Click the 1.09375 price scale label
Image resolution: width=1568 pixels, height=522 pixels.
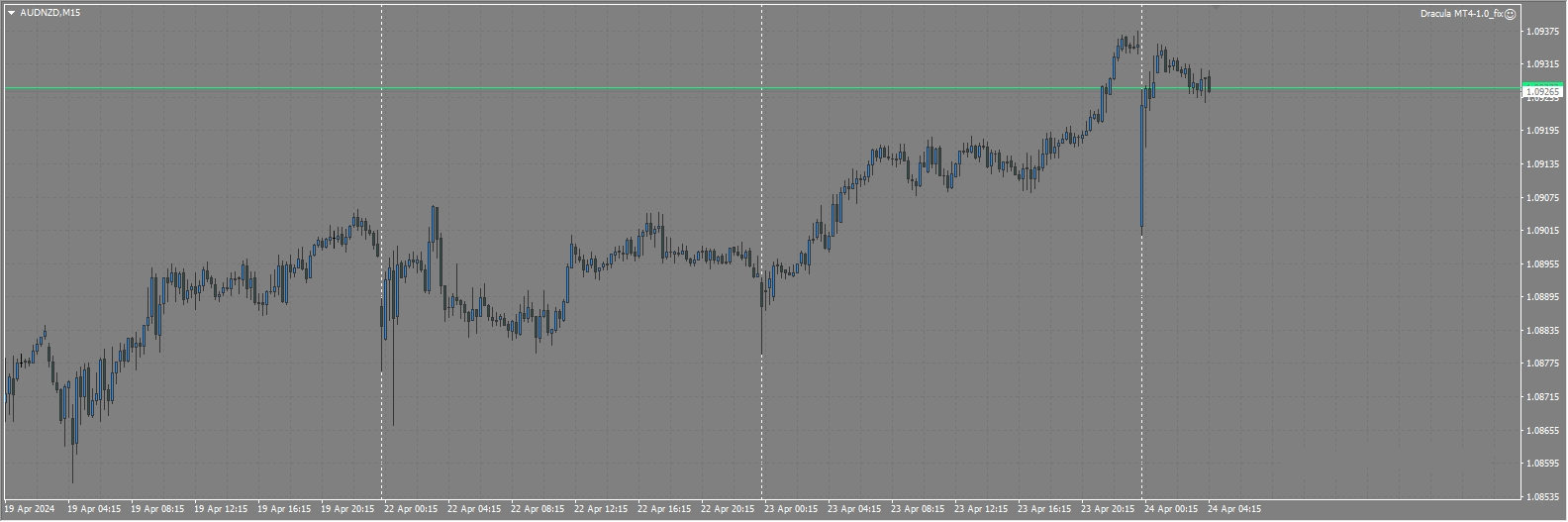click(x=1541, y=32)
